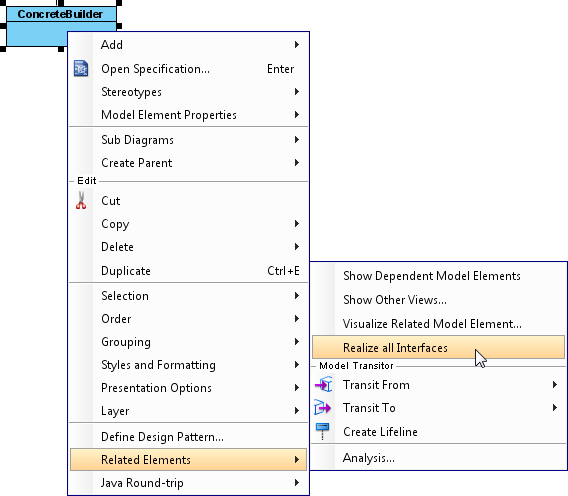Click the Create Lifeline icon
Image resolution: width=568 pixels, height=496 pixels.
click(322, 431)
